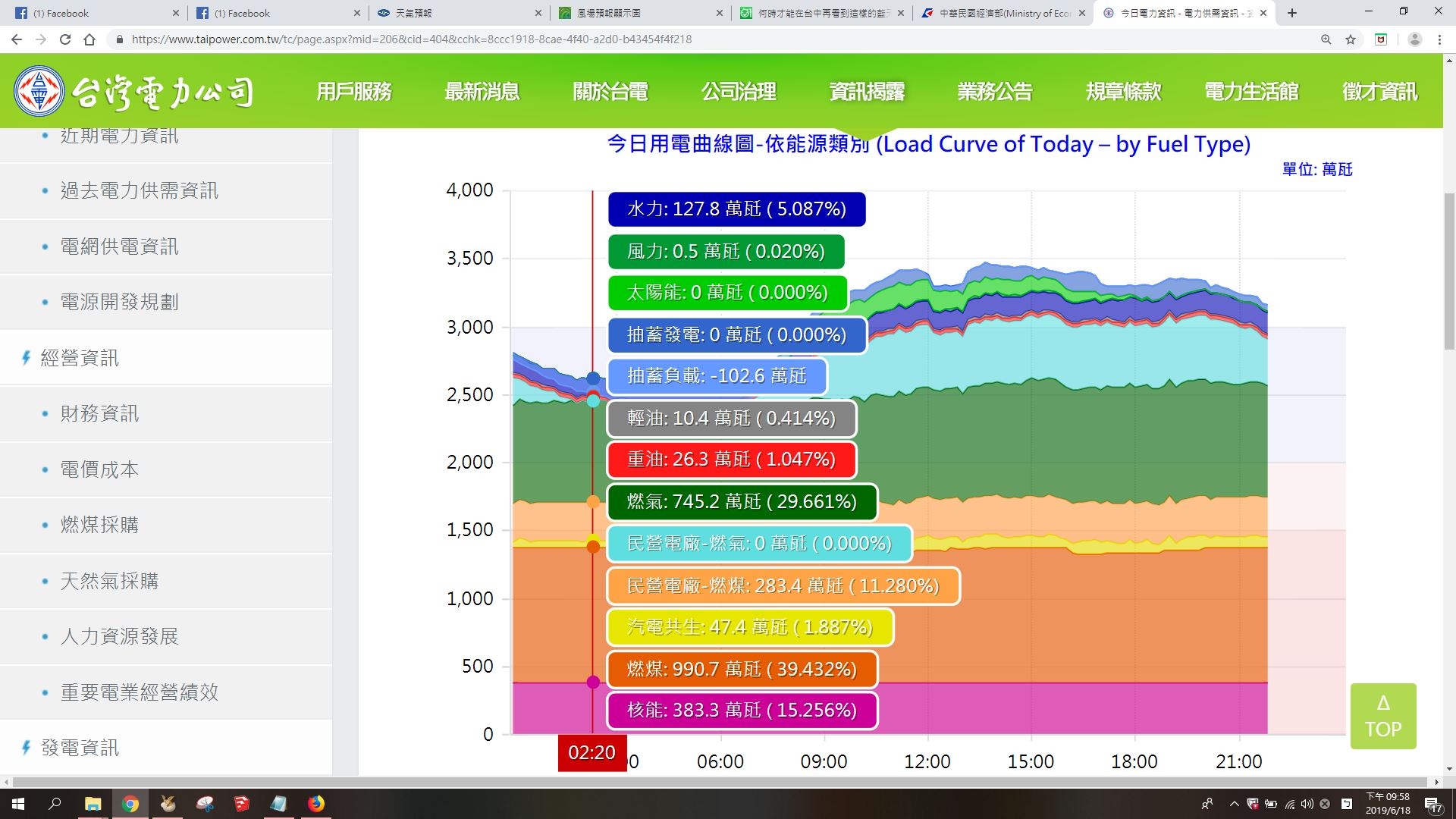Image resolution: width=1456 pixels, height=819 pixels.
Task: Open 電力生活館 navigation menu
Action: point(1251,92)
